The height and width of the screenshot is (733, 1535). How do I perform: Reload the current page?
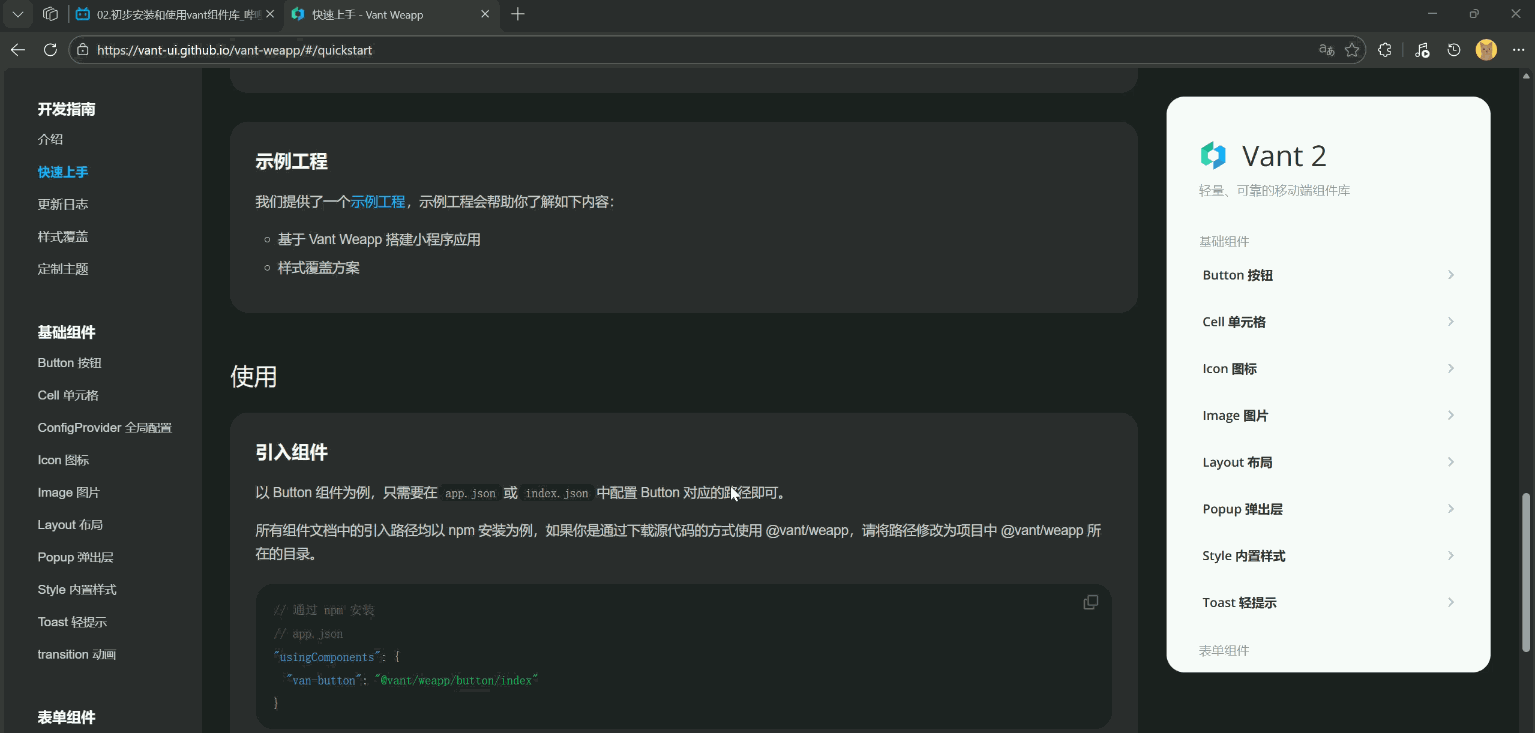point(50,50)
